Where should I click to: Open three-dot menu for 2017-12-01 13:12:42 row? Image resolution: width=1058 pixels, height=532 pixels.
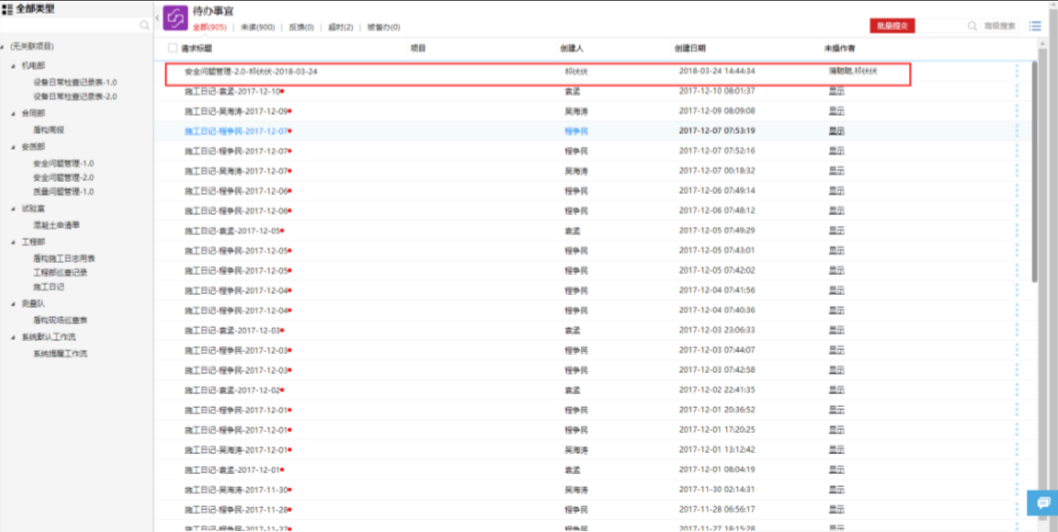click(x=1017, y=450)
